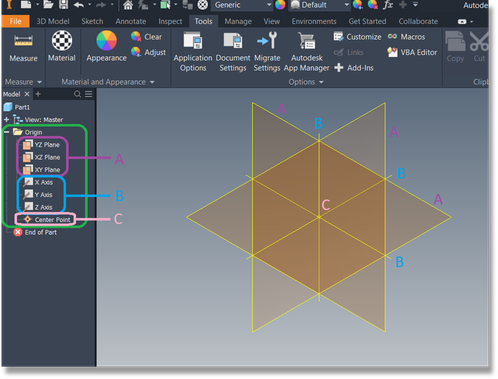
Task: Open Migrate Settings
Action: (x=267, y=52)
